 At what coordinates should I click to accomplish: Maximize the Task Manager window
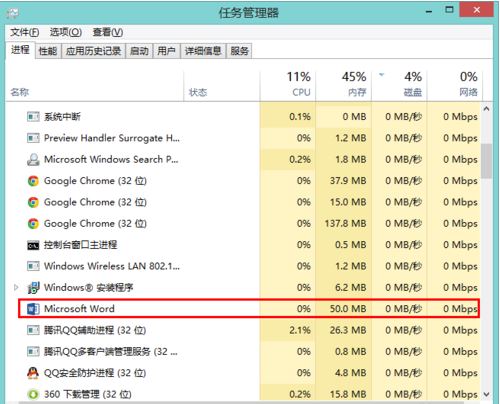(449, 10)
